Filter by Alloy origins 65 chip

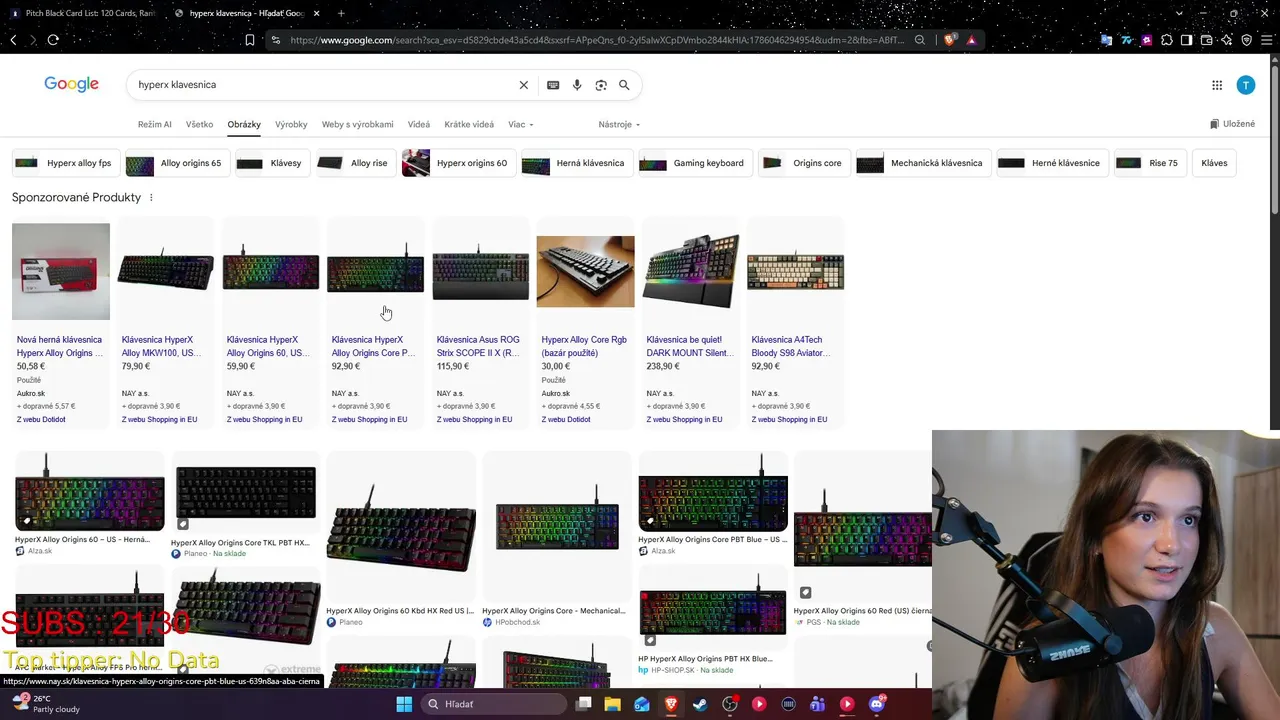[x=178, y=163]
